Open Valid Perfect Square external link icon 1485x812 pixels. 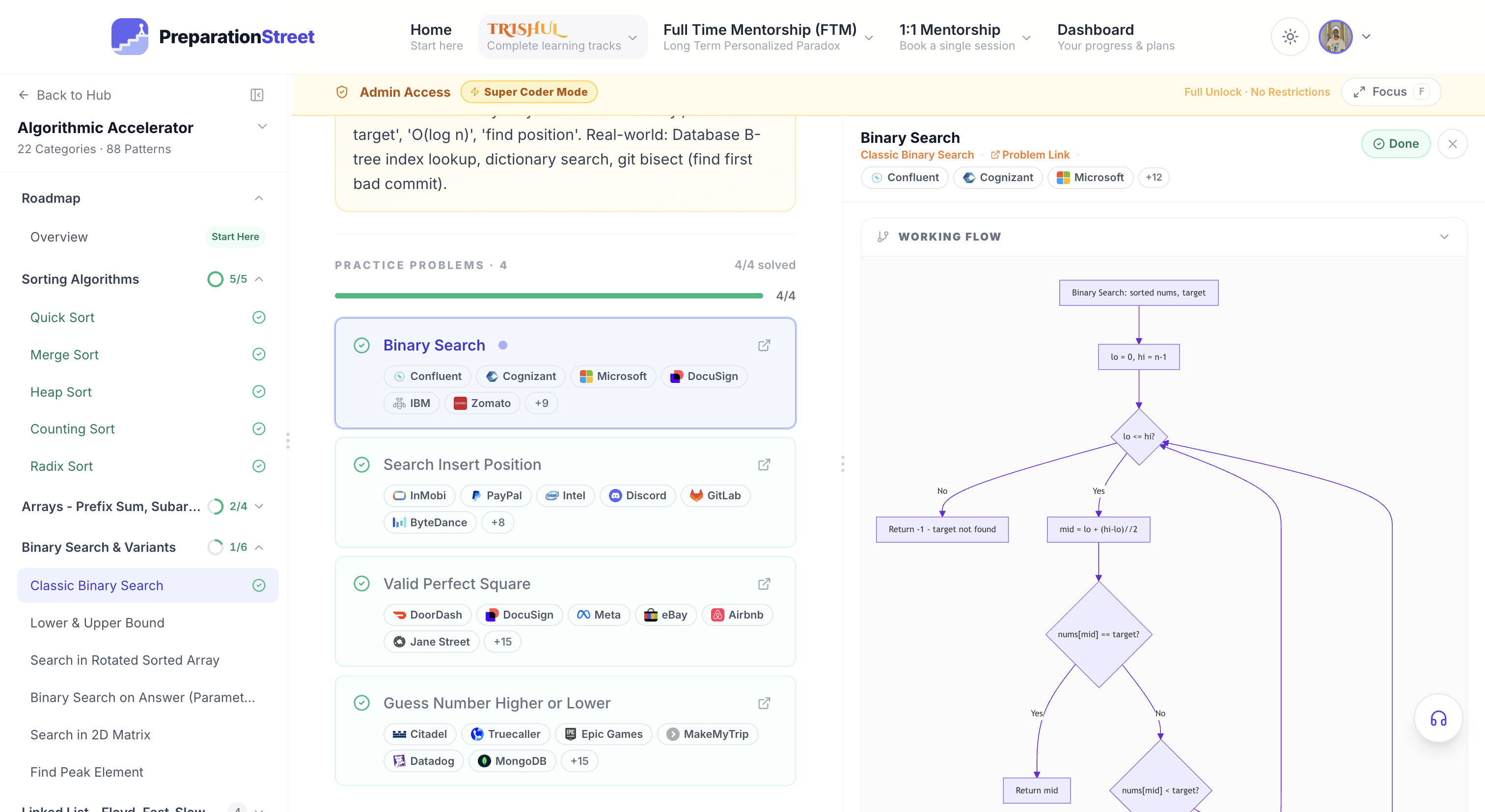tap(764, 584)
